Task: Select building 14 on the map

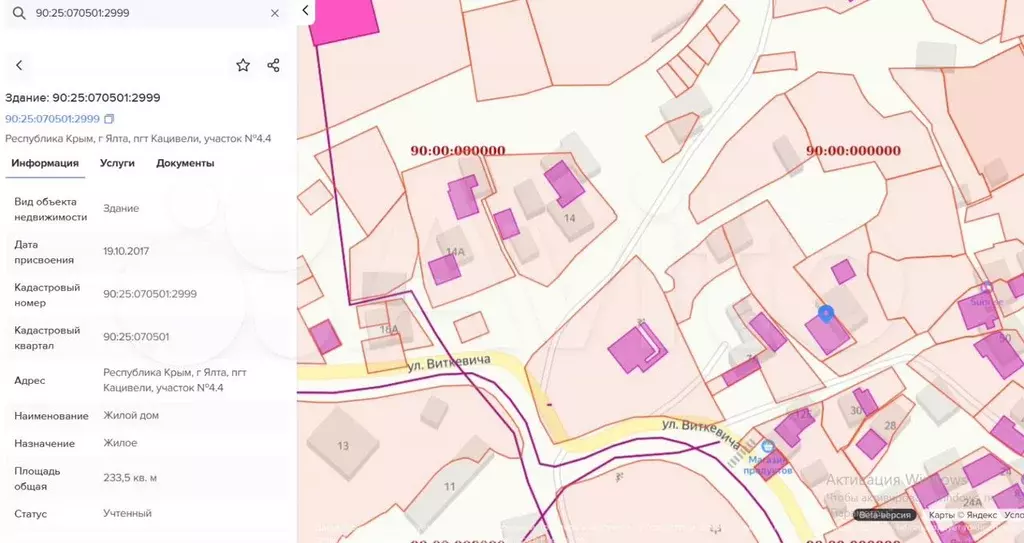Action: 571,218
